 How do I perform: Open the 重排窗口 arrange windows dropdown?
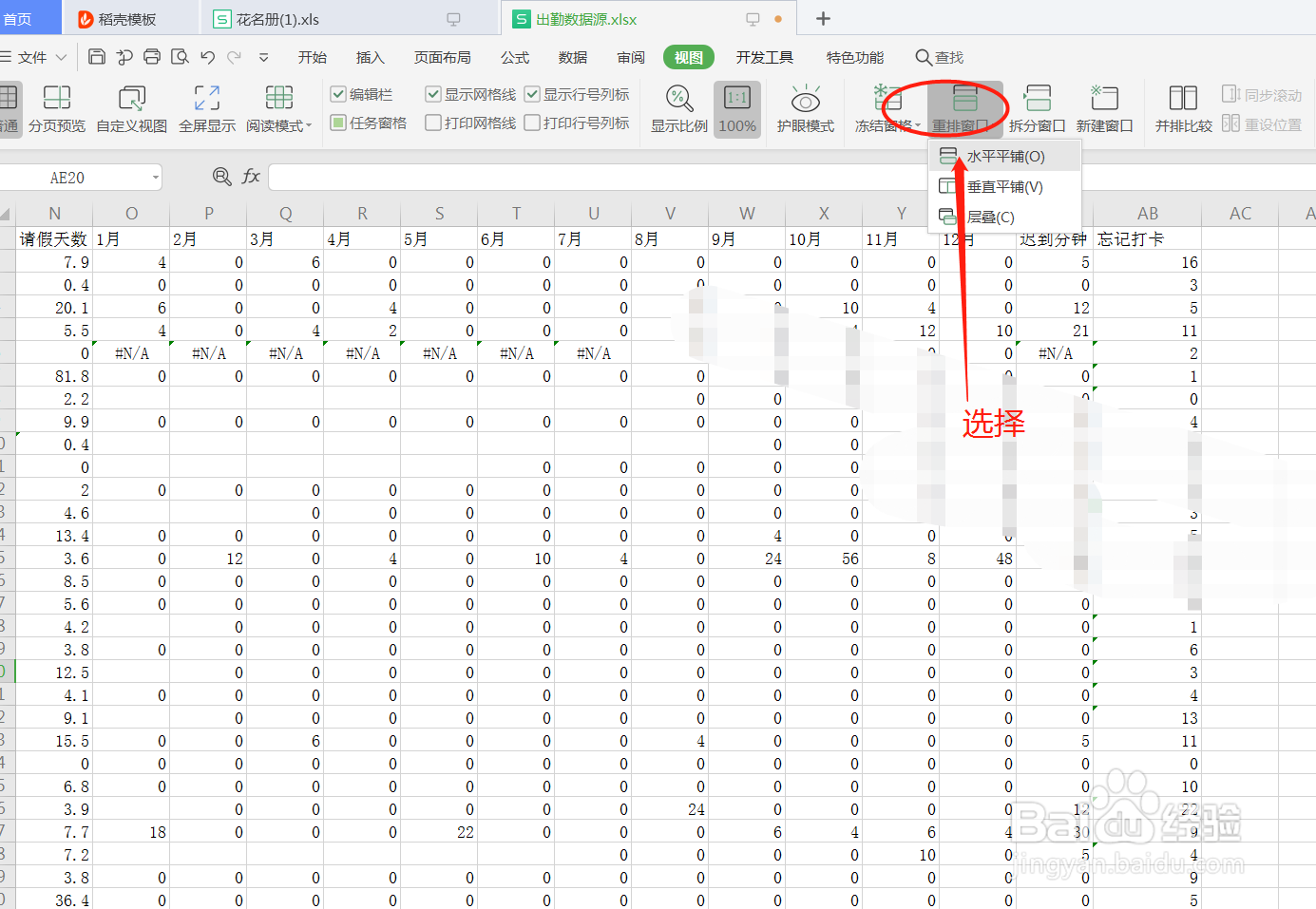[x=965, y=108]
